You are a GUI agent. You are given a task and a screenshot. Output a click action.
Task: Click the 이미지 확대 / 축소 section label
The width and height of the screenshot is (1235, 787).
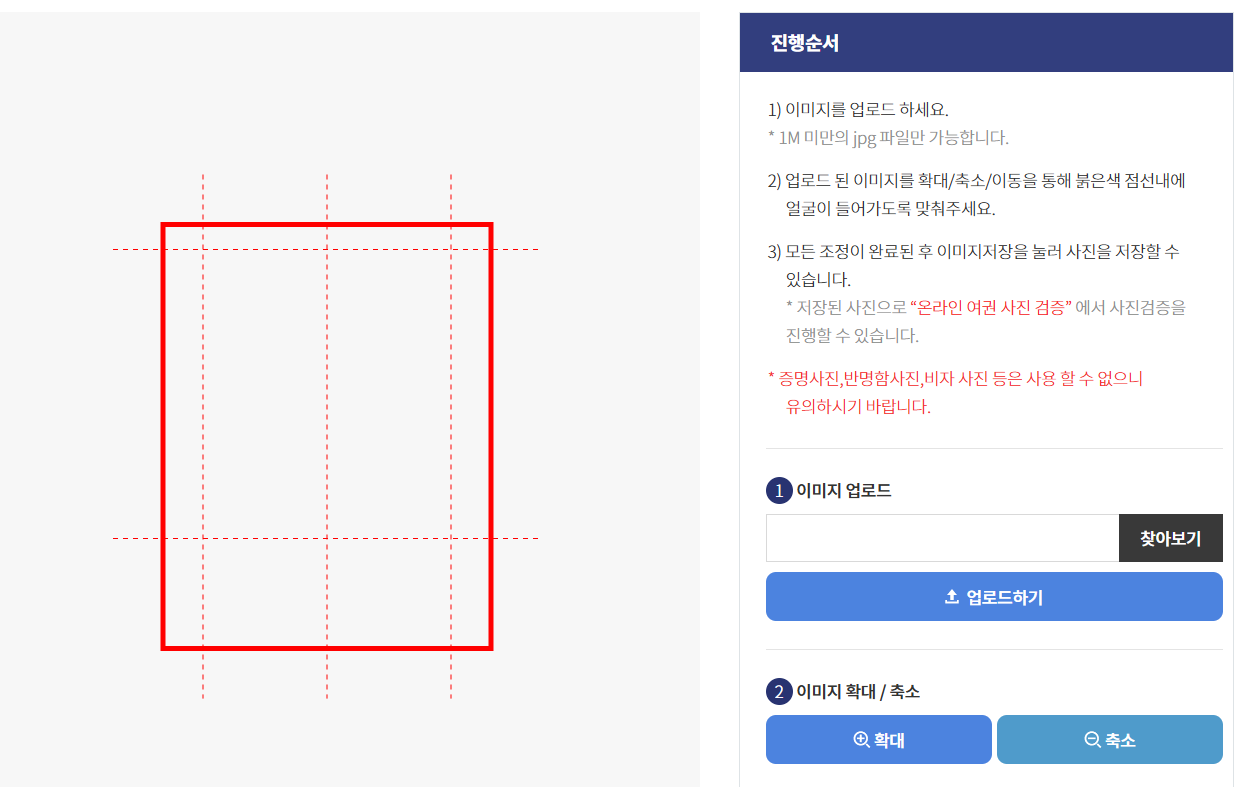click(x=855, y=690)
